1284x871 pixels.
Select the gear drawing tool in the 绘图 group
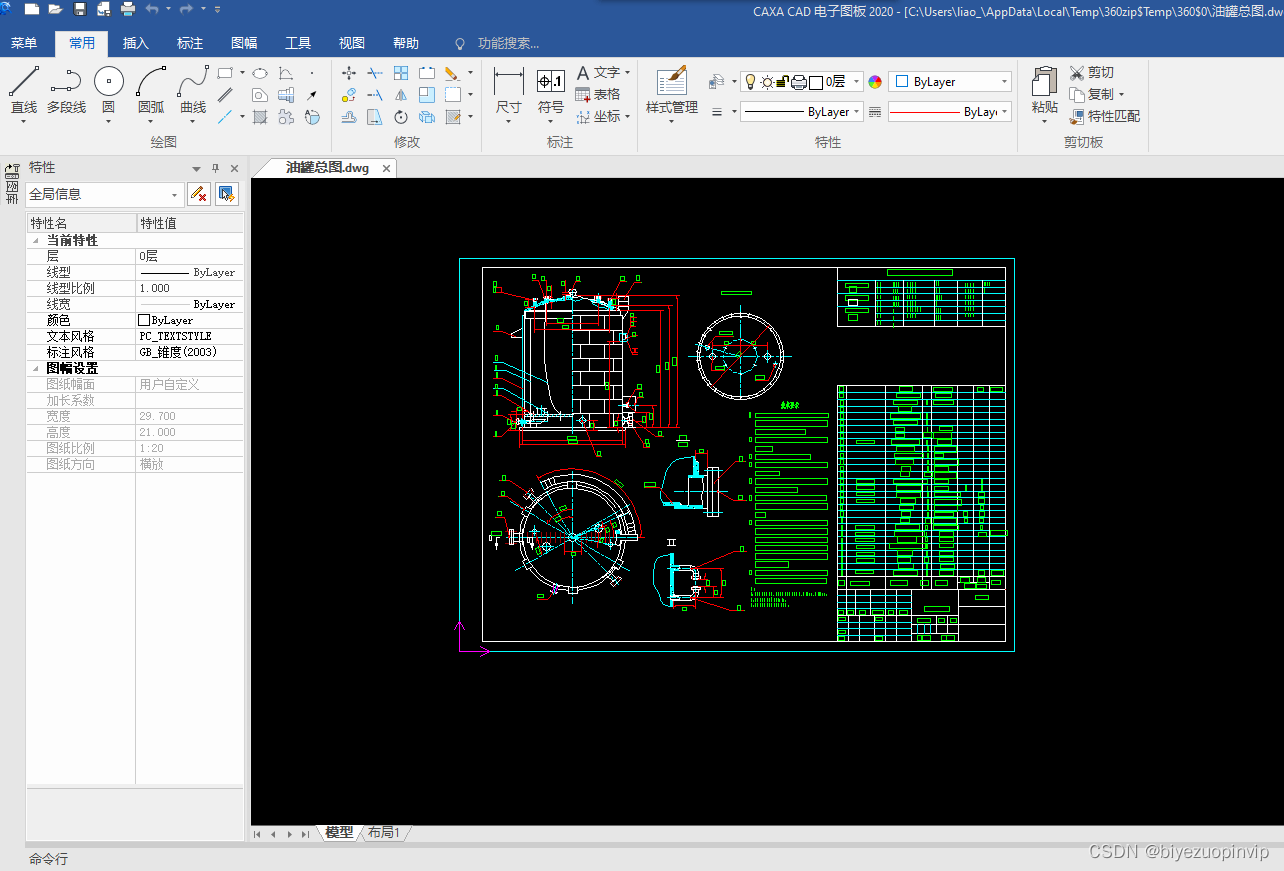[286, 117]
